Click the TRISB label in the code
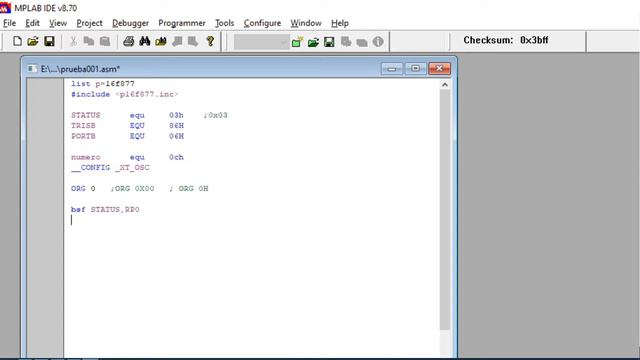The width and height of the screenshot is (640, 360). (83, 126)
